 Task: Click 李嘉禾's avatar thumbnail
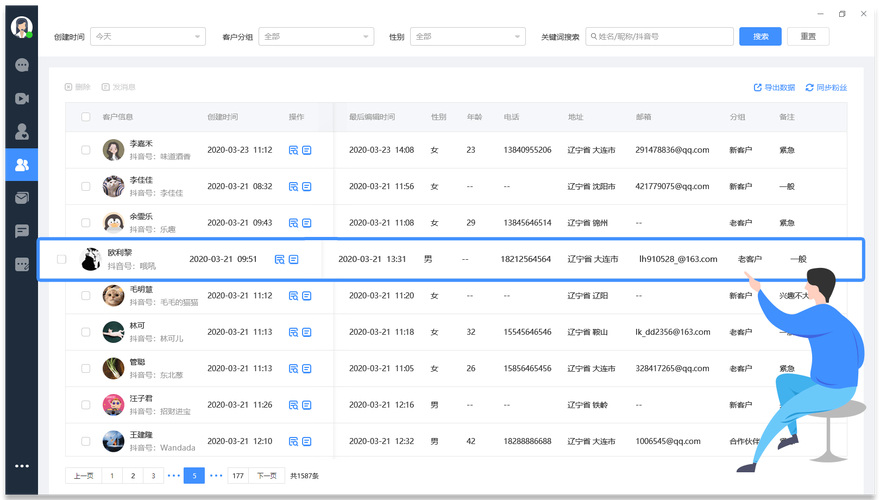point(113,150)
